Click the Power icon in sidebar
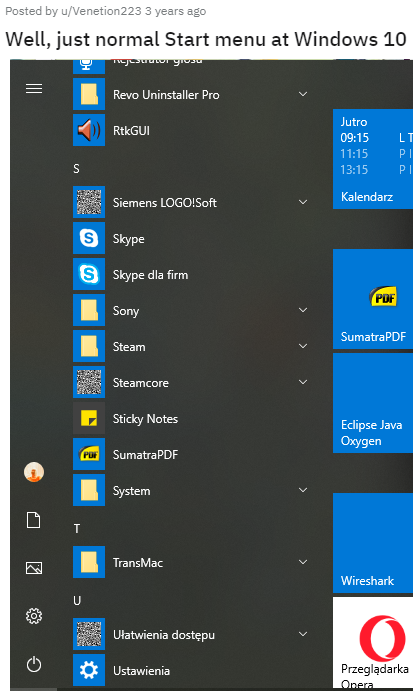 click(x=34, y=664)
